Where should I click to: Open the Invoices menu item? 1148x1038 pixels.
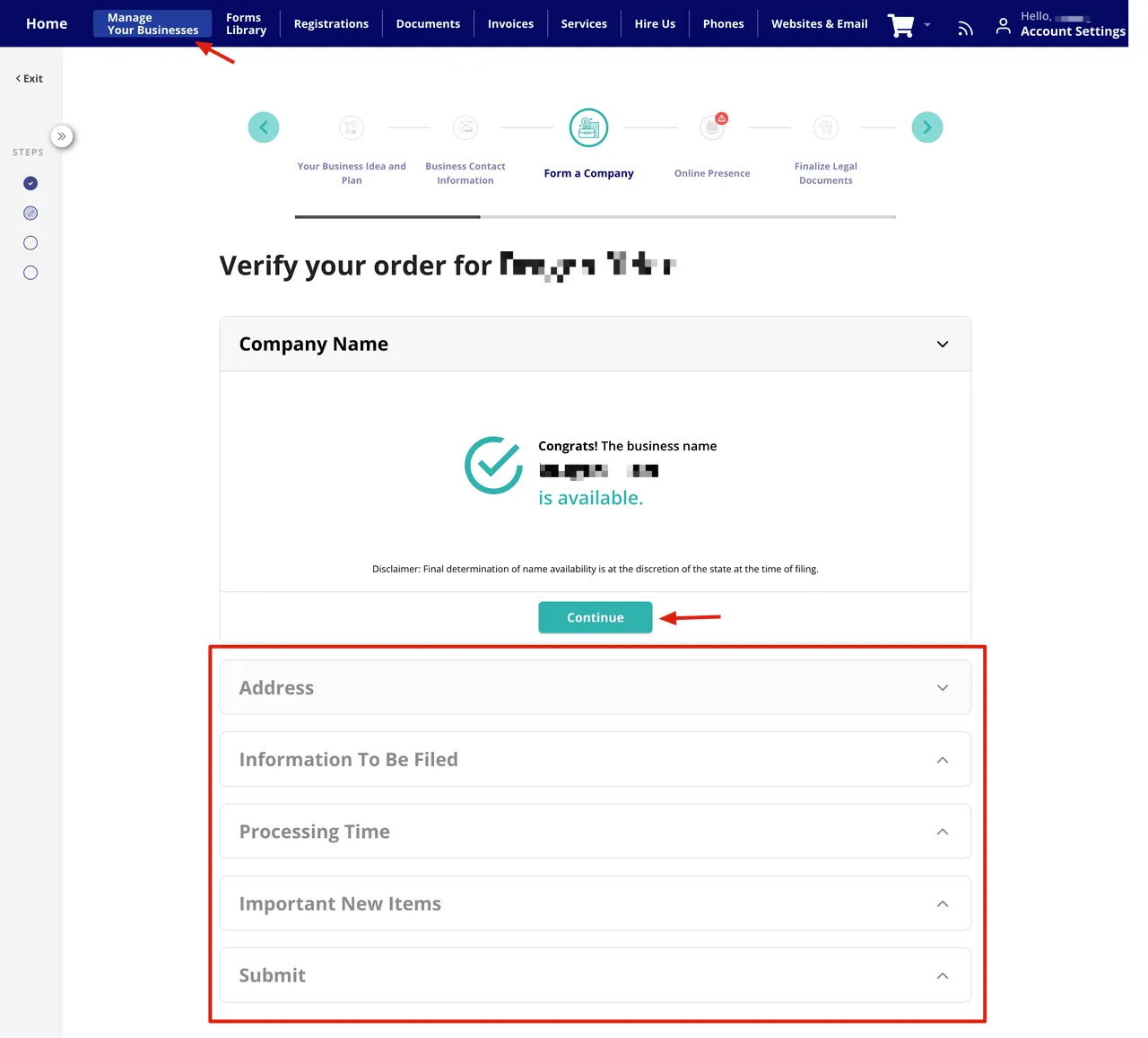point(510,24)
